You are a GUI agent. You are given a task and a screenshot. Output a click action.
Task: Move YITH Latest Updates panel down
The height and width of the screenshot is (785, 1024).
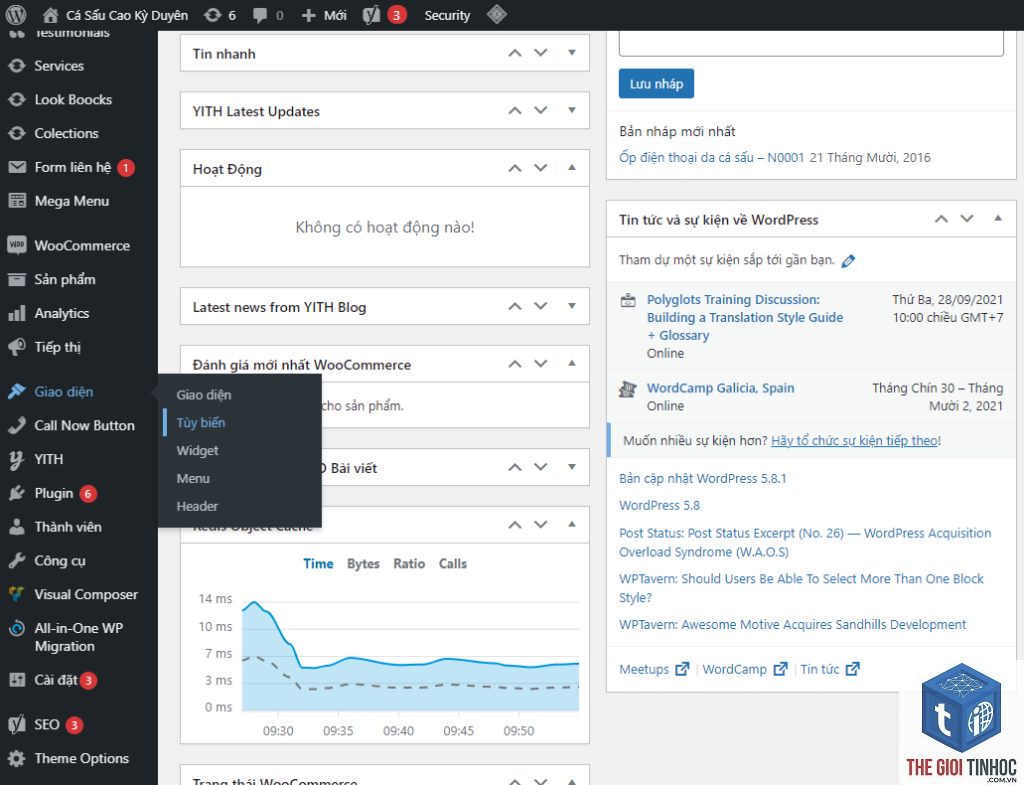(x=541, y=110)
